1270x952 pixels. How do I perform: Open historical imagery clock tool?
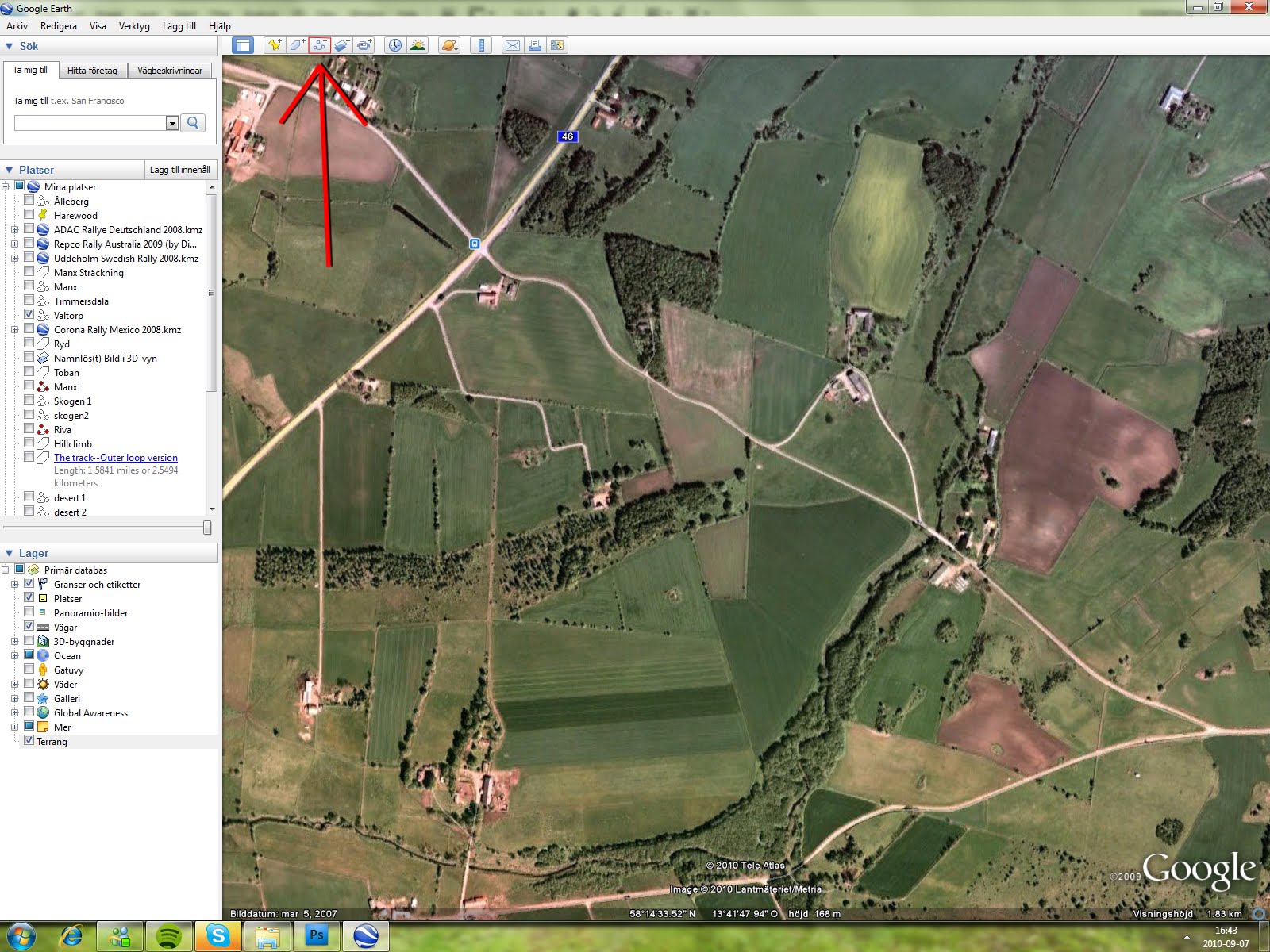point(394,45)
